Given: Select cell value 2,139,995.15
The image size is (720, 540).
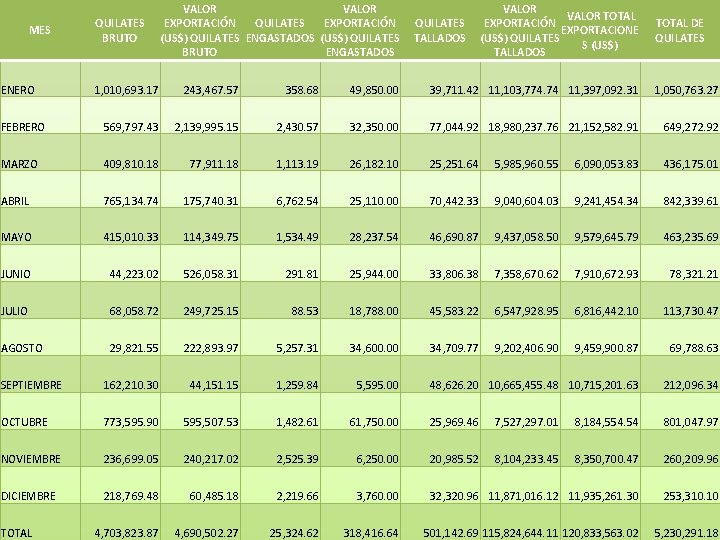Looking at the screenshot, I should [x=206, y=127].
